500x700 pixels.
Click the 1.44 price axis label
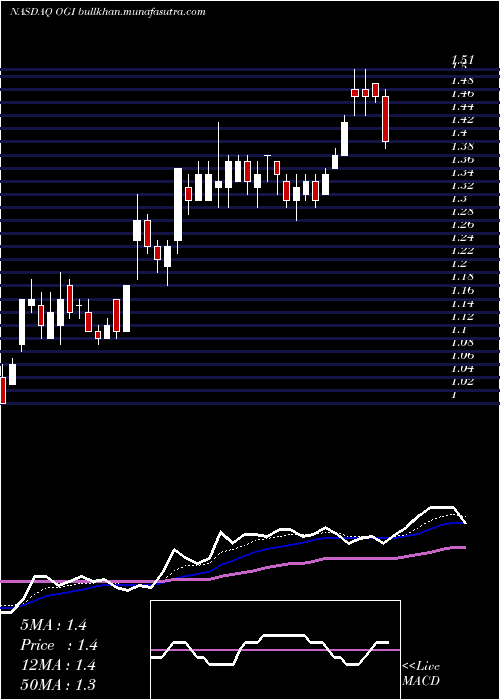[462, 107]
